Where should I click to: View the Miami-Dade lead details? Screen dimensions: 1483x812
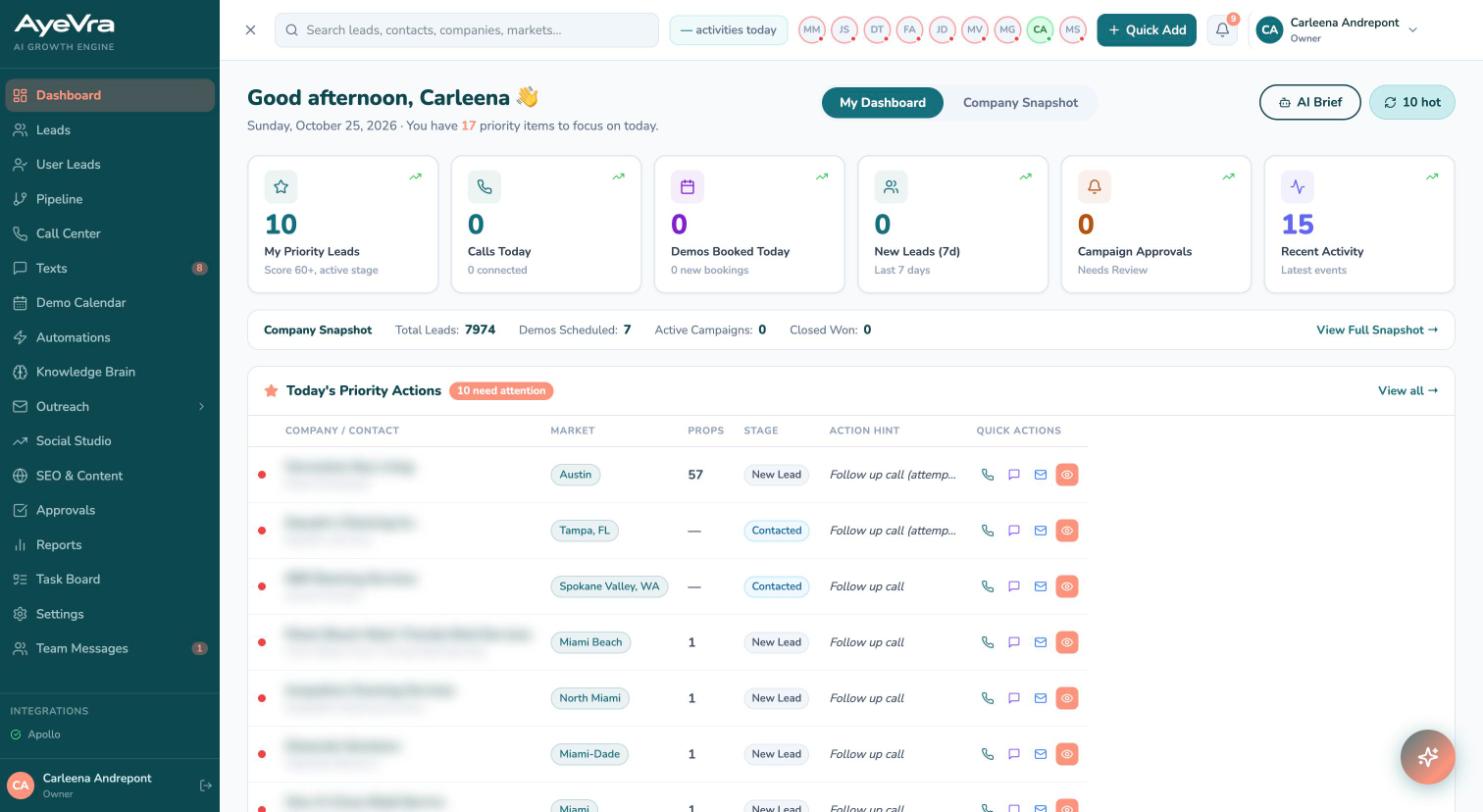pos(1067,755)
